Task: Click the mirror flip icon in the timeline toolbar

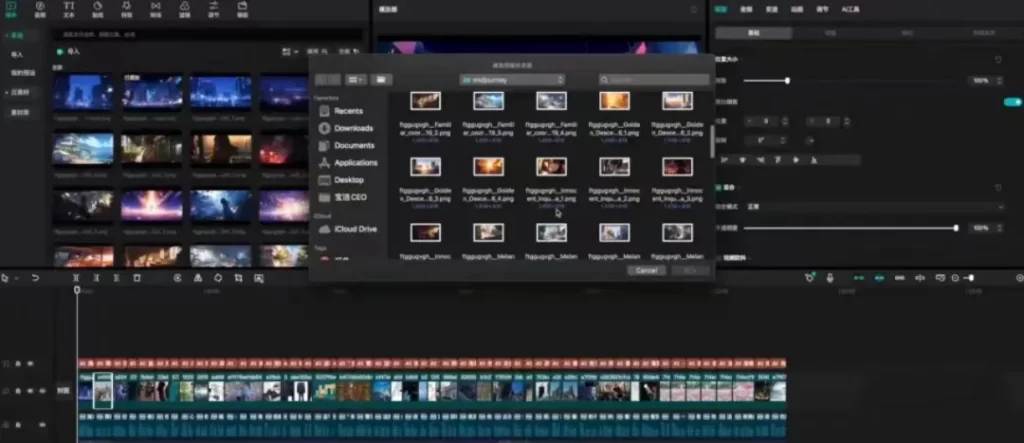Action: pyautogui.click(x=198, y=278)
